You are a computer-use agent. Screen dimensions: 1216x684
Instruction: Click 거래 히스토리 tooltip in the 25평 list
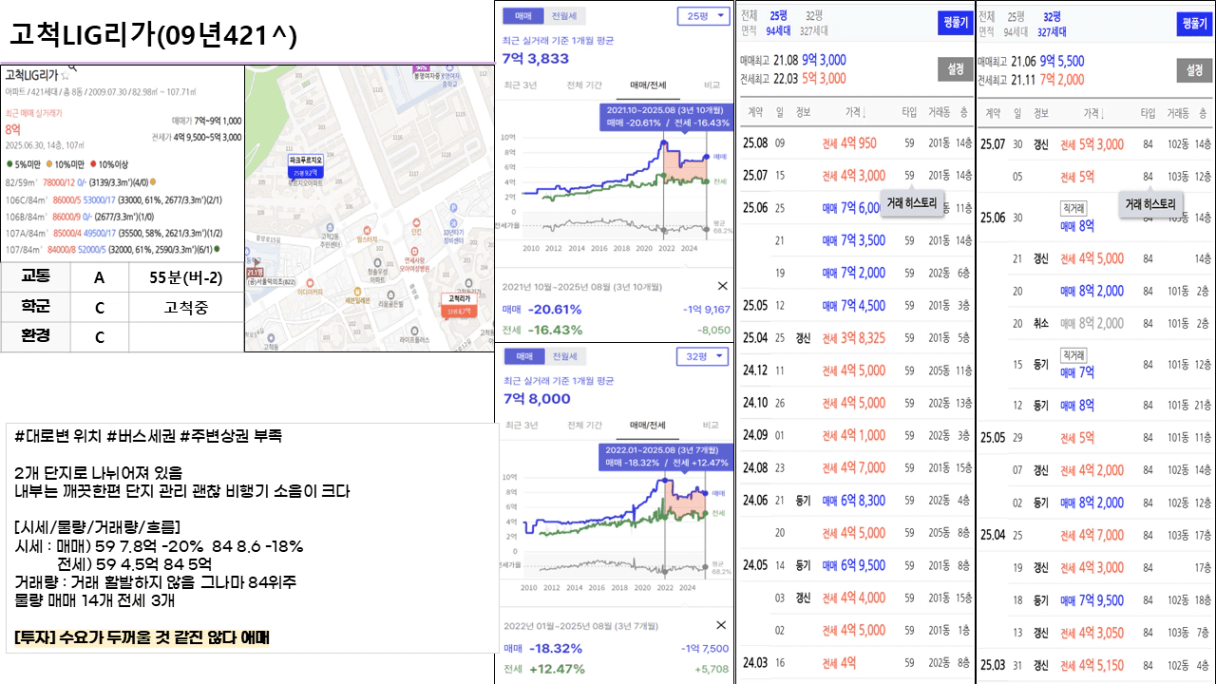click(x=912, y=203)
